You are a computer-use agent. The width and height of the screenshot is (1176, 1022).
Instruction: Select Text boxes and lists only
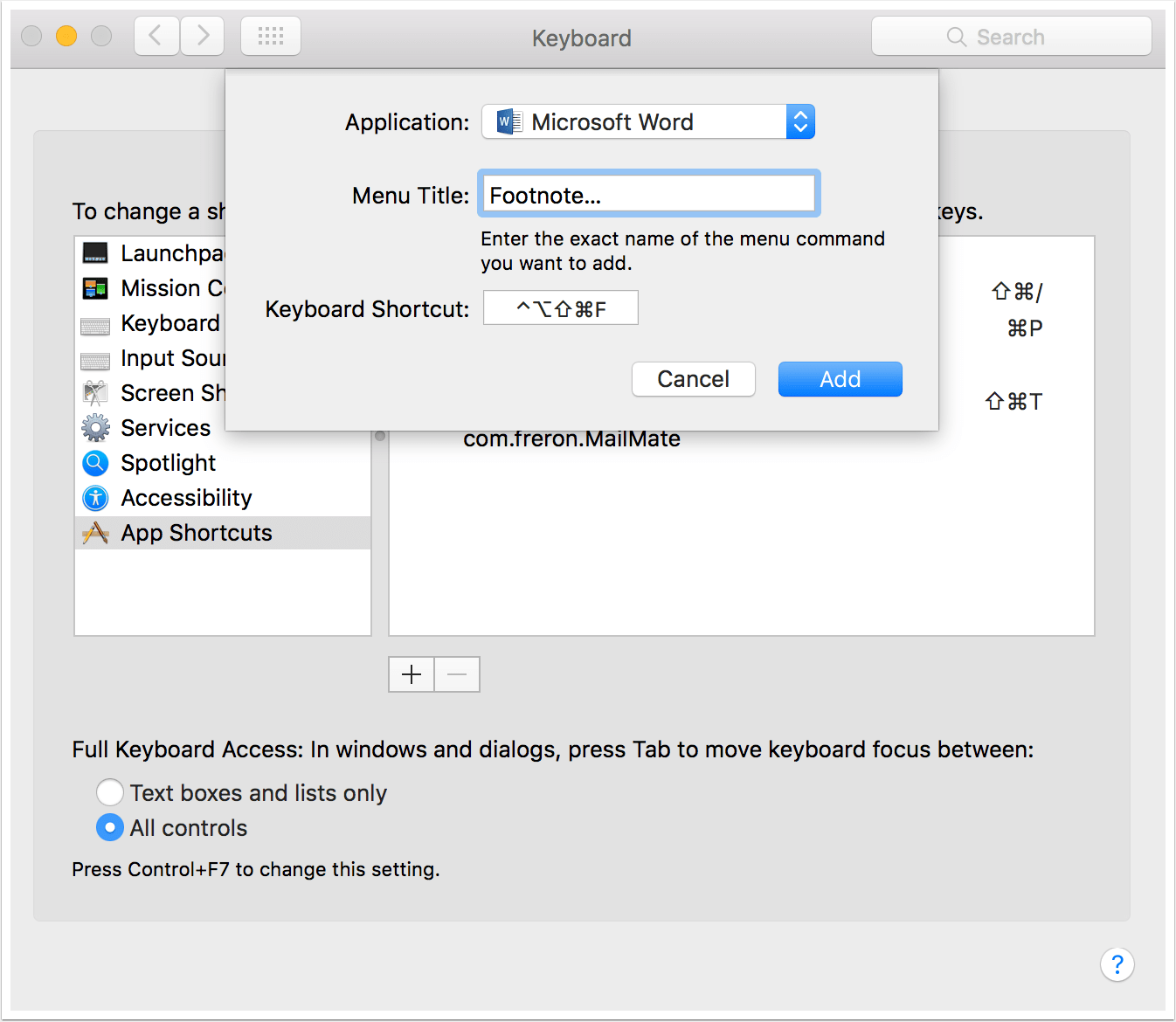(110, 792)
